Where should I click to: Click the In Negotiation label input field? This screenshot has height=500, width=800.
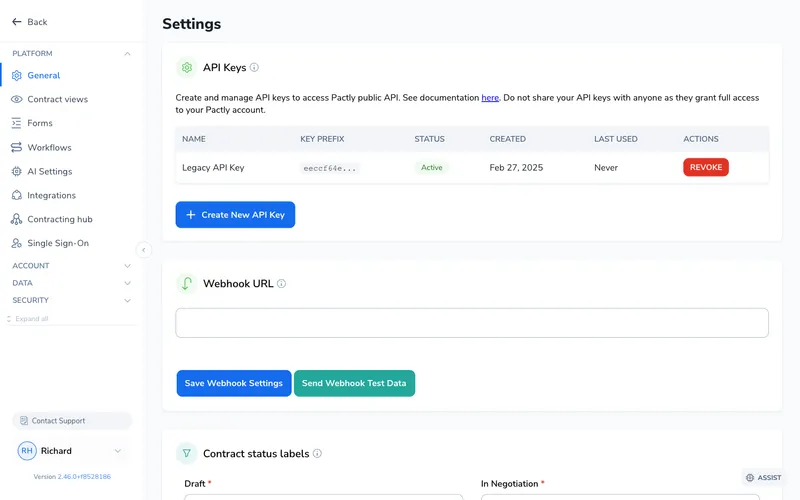[620, 497]
